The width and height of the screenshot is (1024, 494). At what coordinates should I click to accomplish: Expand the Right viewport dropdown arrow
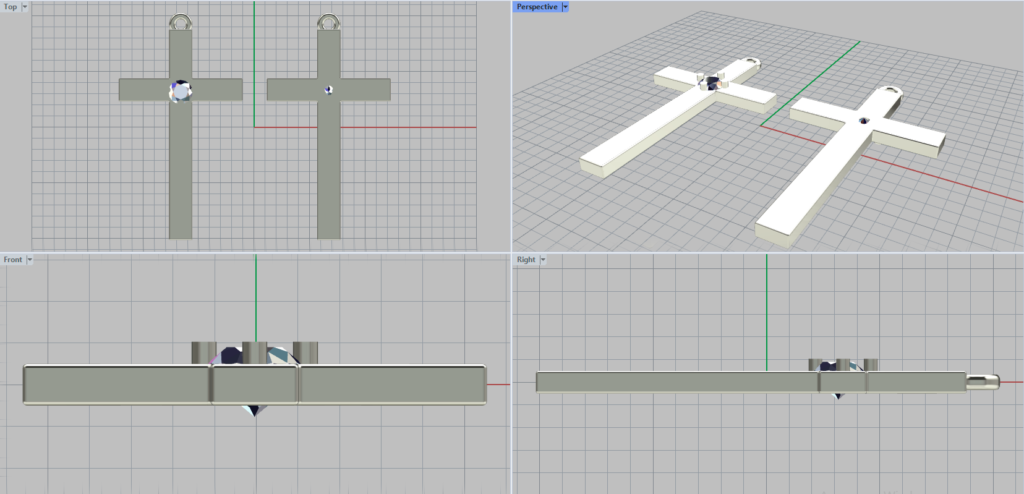point(543,260)
